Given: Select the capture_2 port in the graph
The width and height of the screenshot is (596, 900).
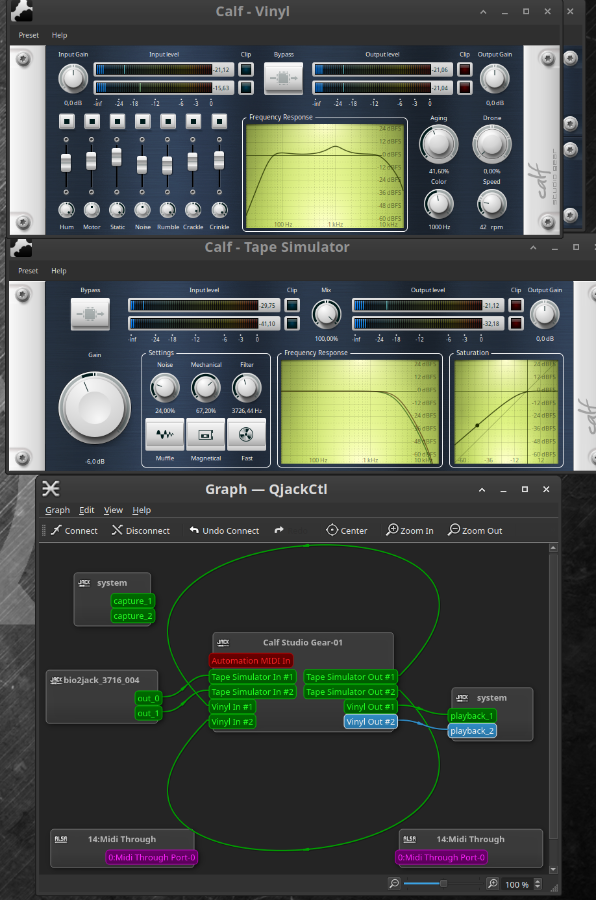Looking at the screenshot, I should (x=133, y=616).
